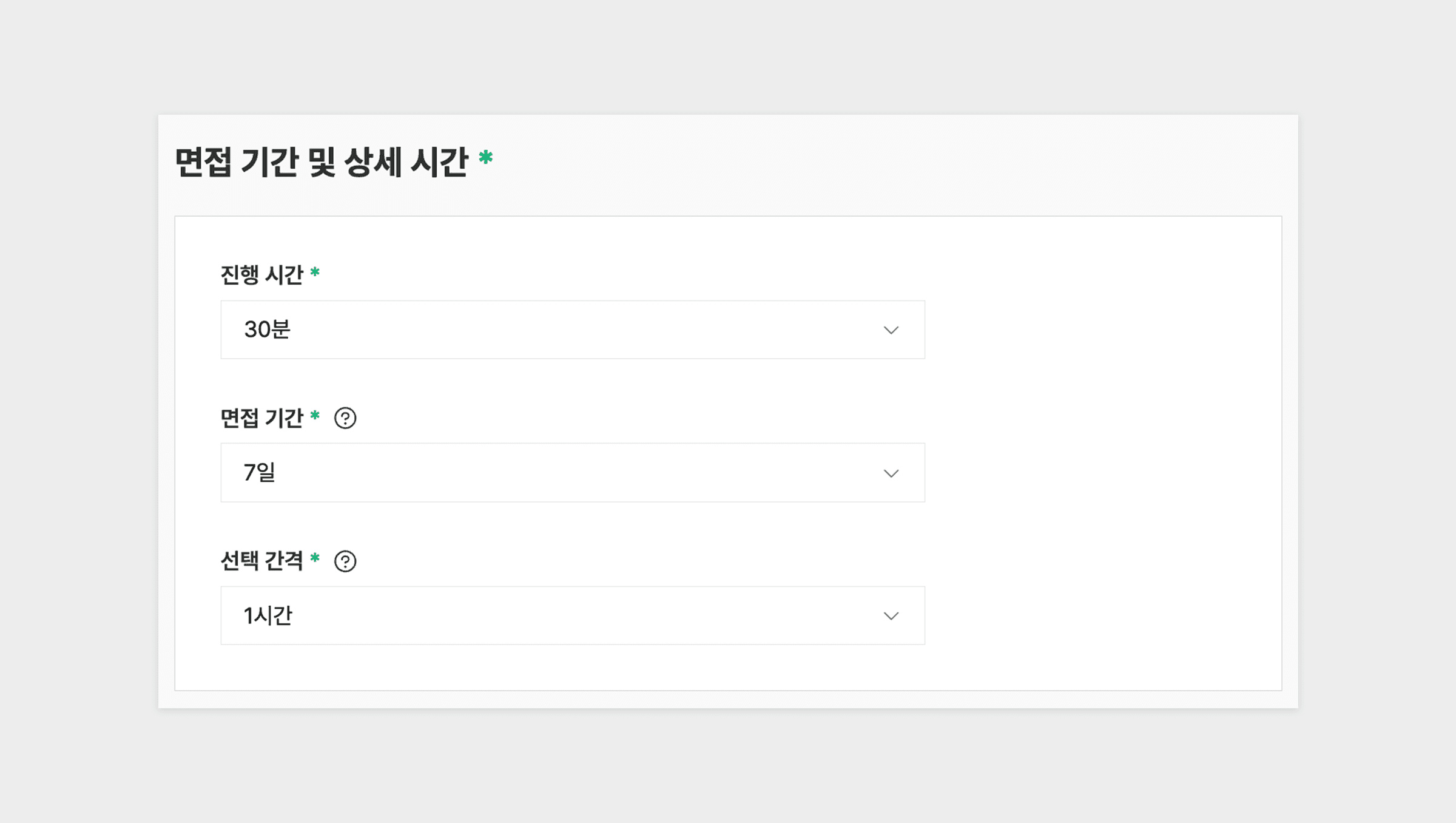Click the required asterisk next to 면접 기간

click(315, 415)
